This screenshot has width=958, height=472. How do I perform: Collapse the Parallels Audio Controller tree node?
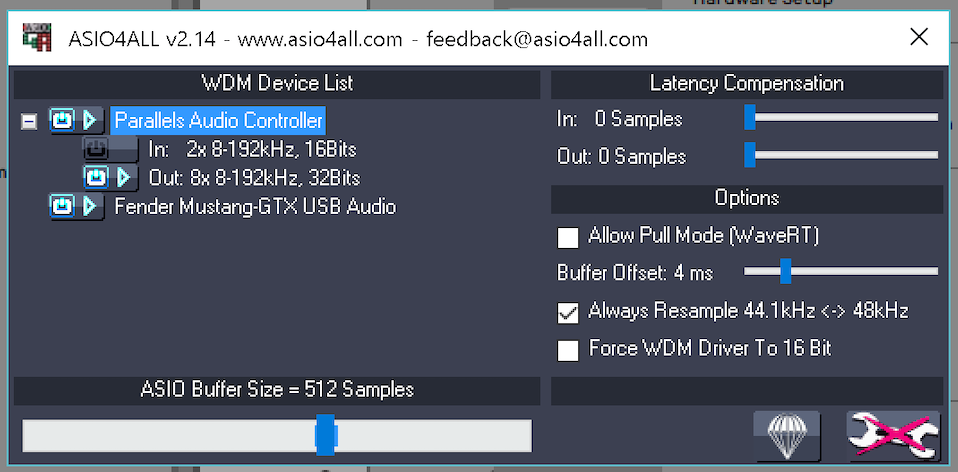[28, 122]
